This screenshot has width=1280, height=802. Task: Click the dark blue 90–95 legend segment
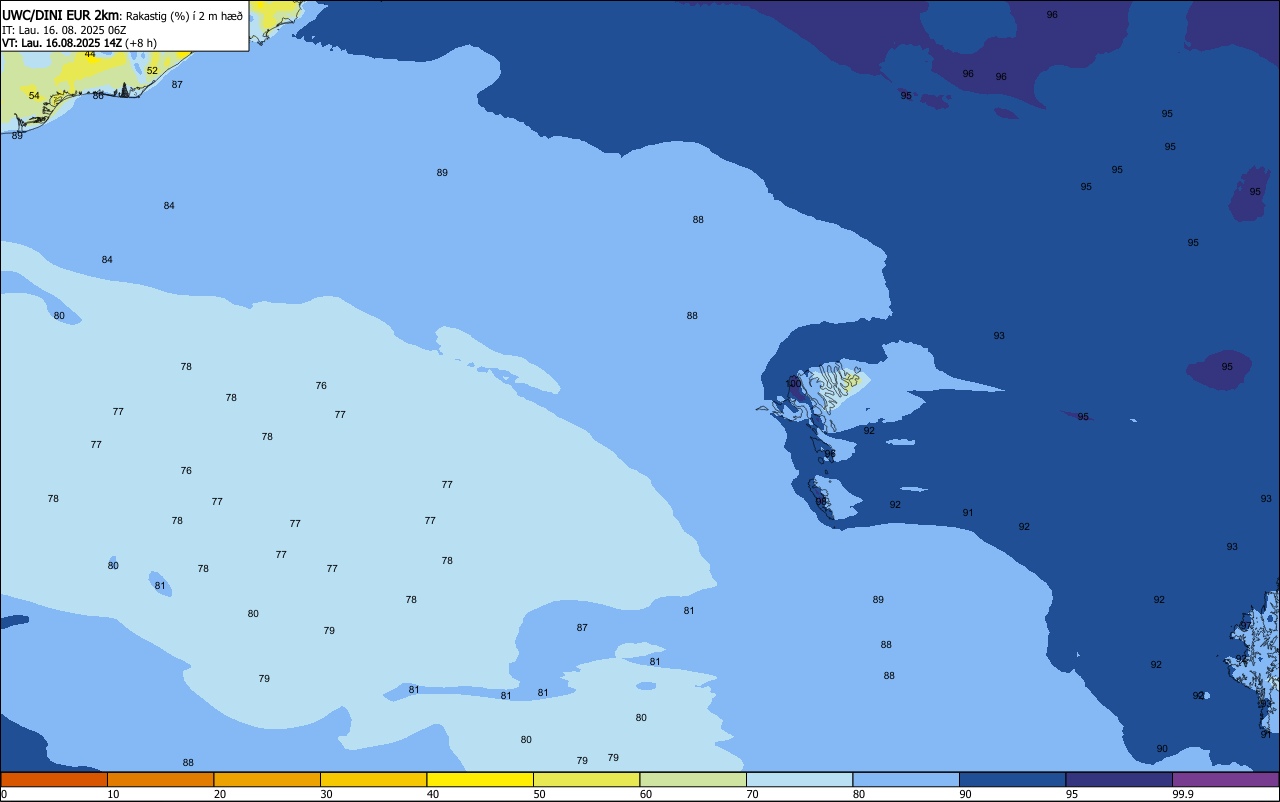coord(1012,779)
